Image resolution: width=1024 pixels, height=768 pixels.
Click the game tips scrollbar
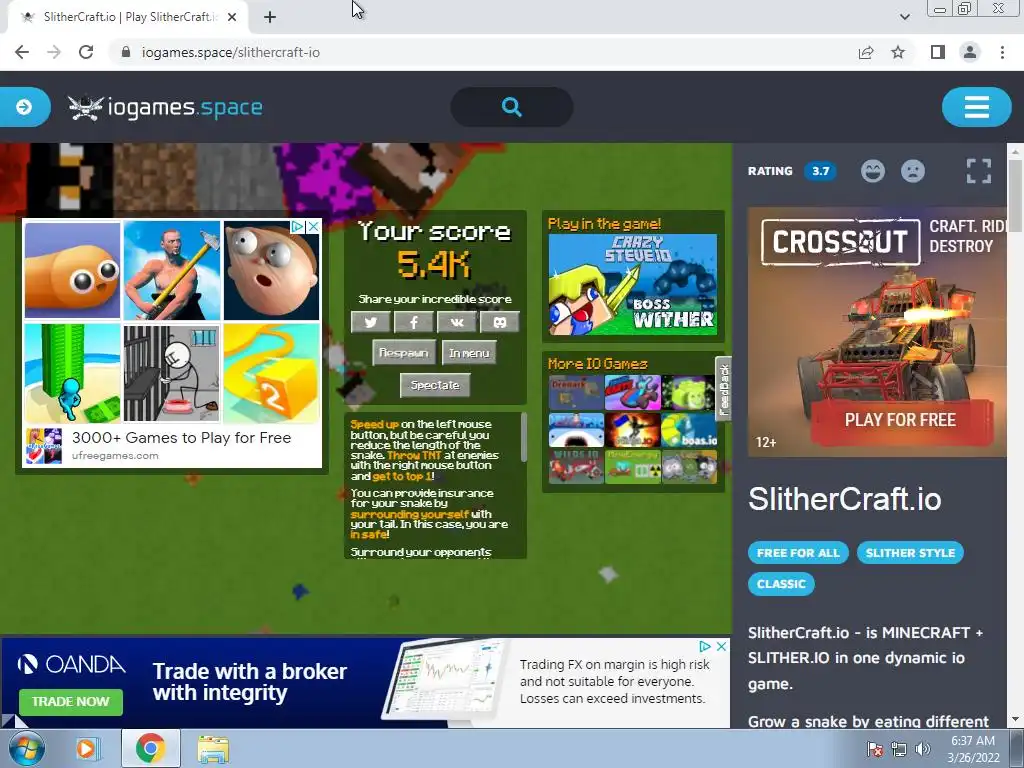[523, 438]
